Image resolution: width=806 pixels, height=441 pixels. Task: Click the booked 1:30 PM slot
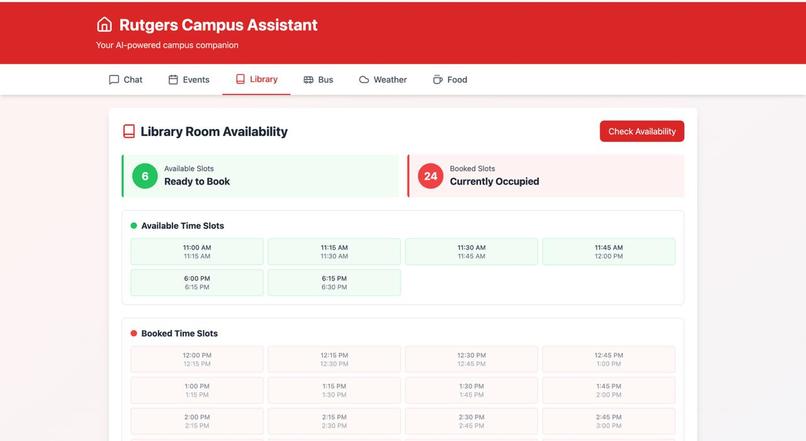click(471, 390)
